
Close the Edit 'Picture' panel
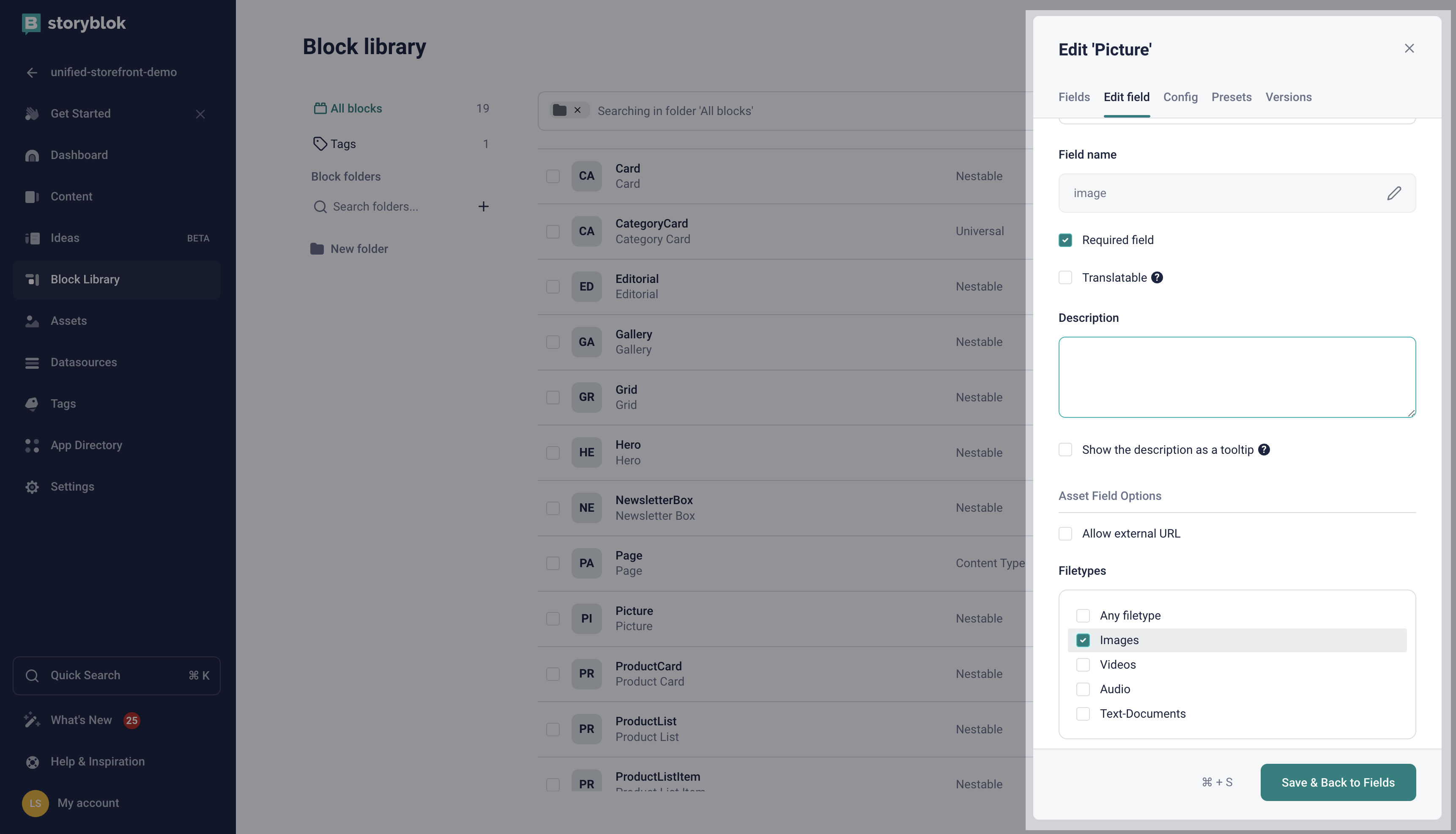pos(1409,49)
